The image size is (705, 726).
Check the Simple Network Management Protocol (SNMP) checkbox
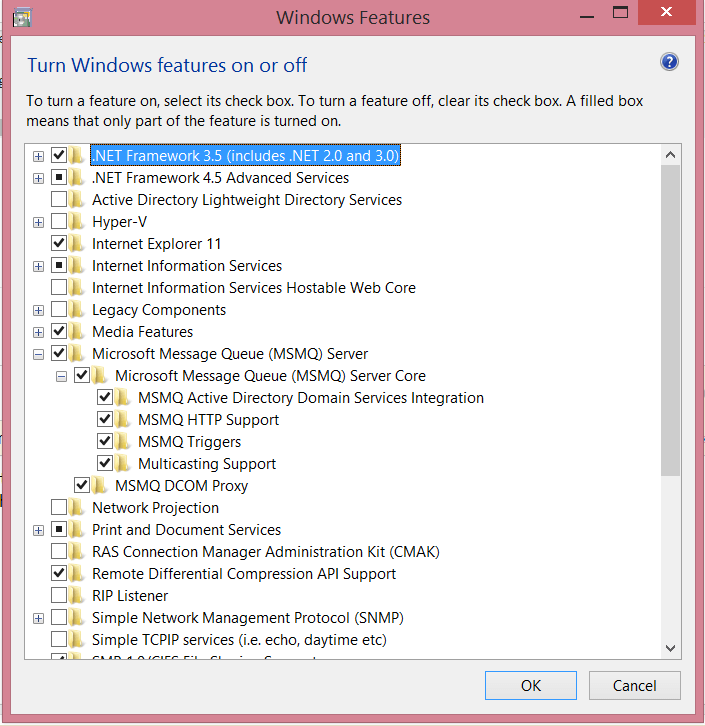(x=59, y=617)
